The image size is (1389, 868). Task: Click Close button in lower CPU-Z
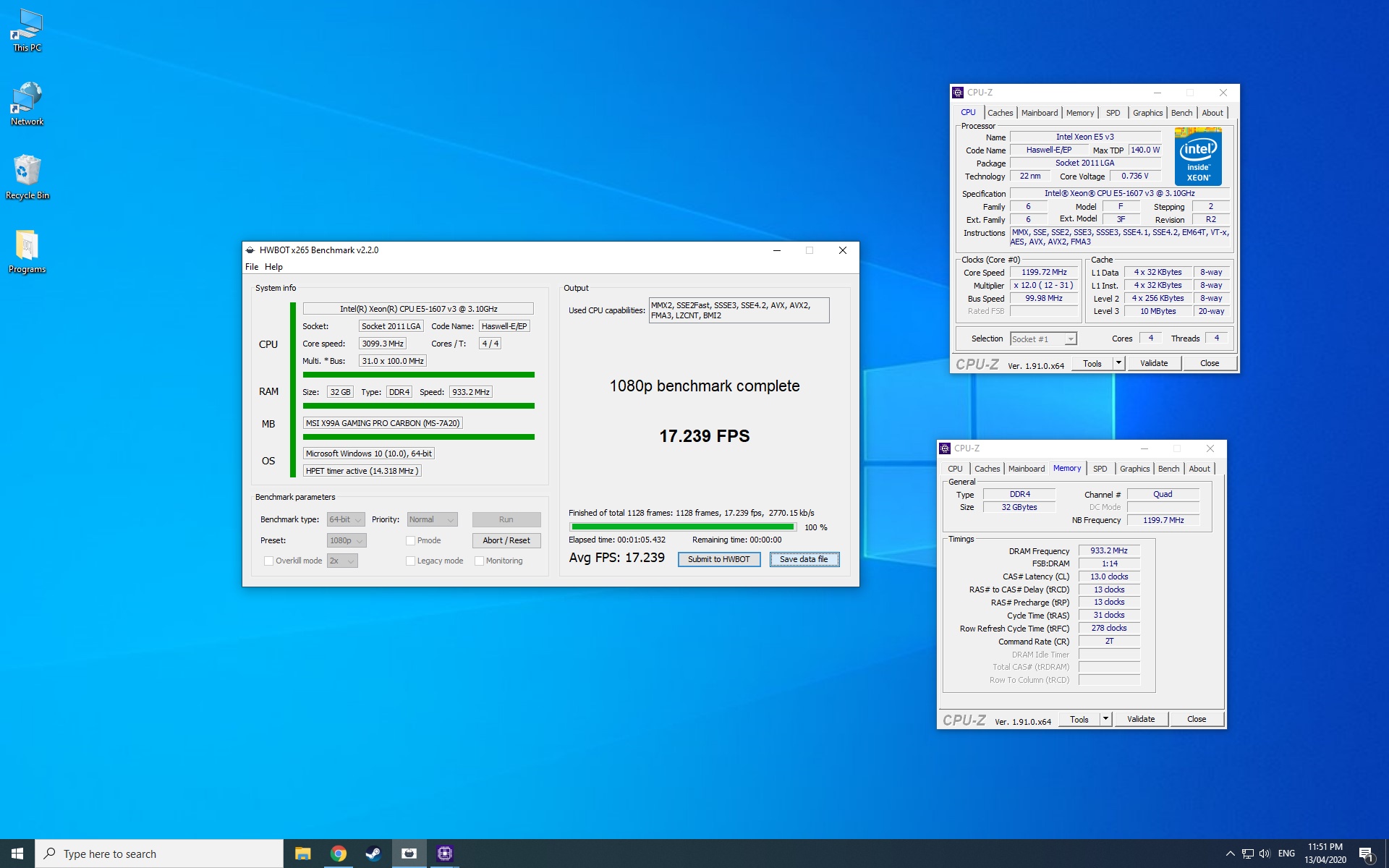[x=1197, y=719]
